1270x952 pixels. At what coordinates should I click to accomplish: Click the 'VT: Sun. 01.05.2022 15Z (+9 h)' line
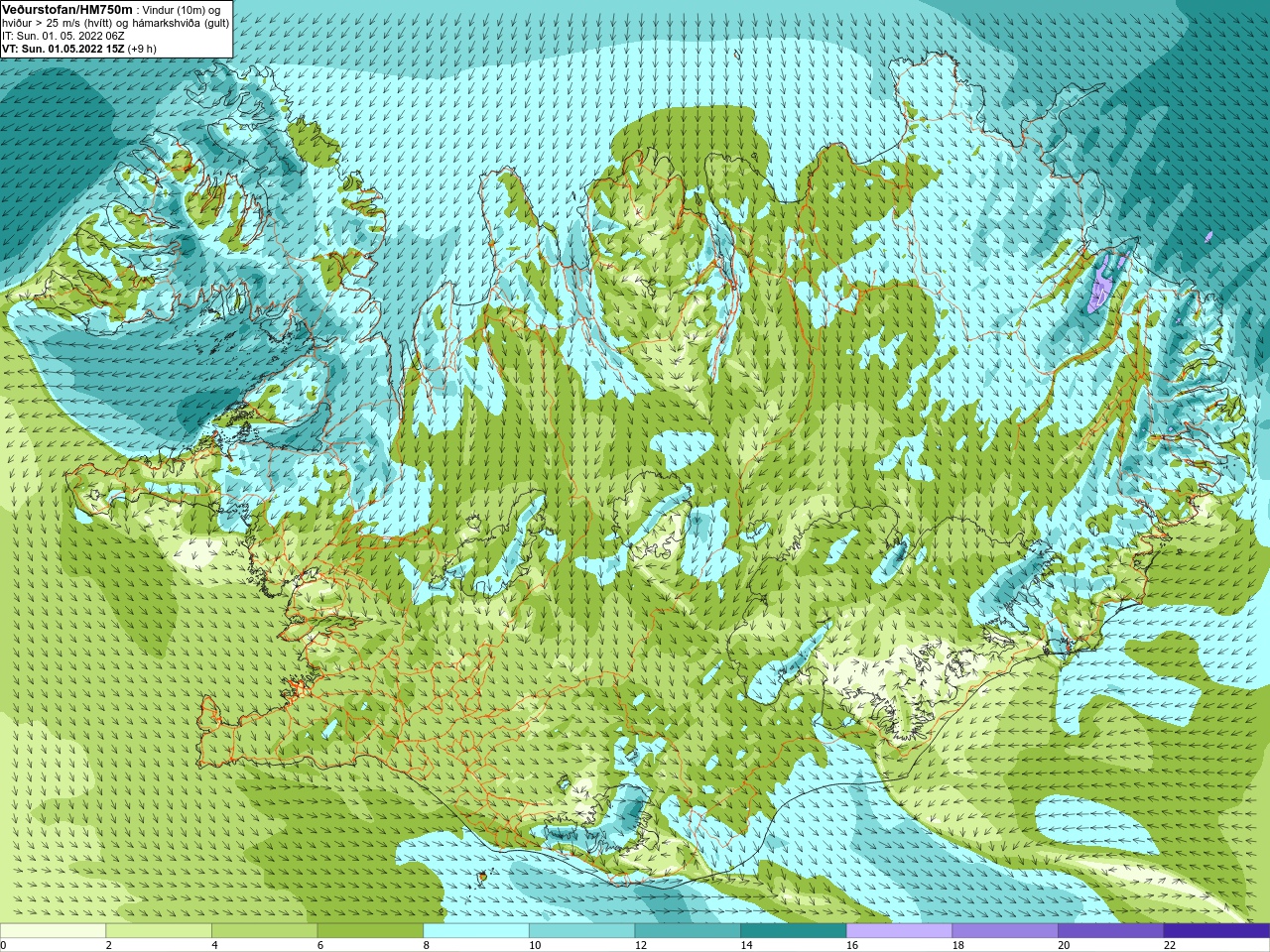click(79, 49)
